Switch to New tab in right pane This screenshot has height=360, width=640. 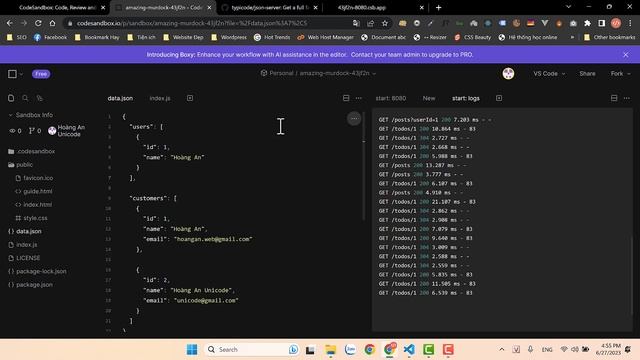(429, 98)
